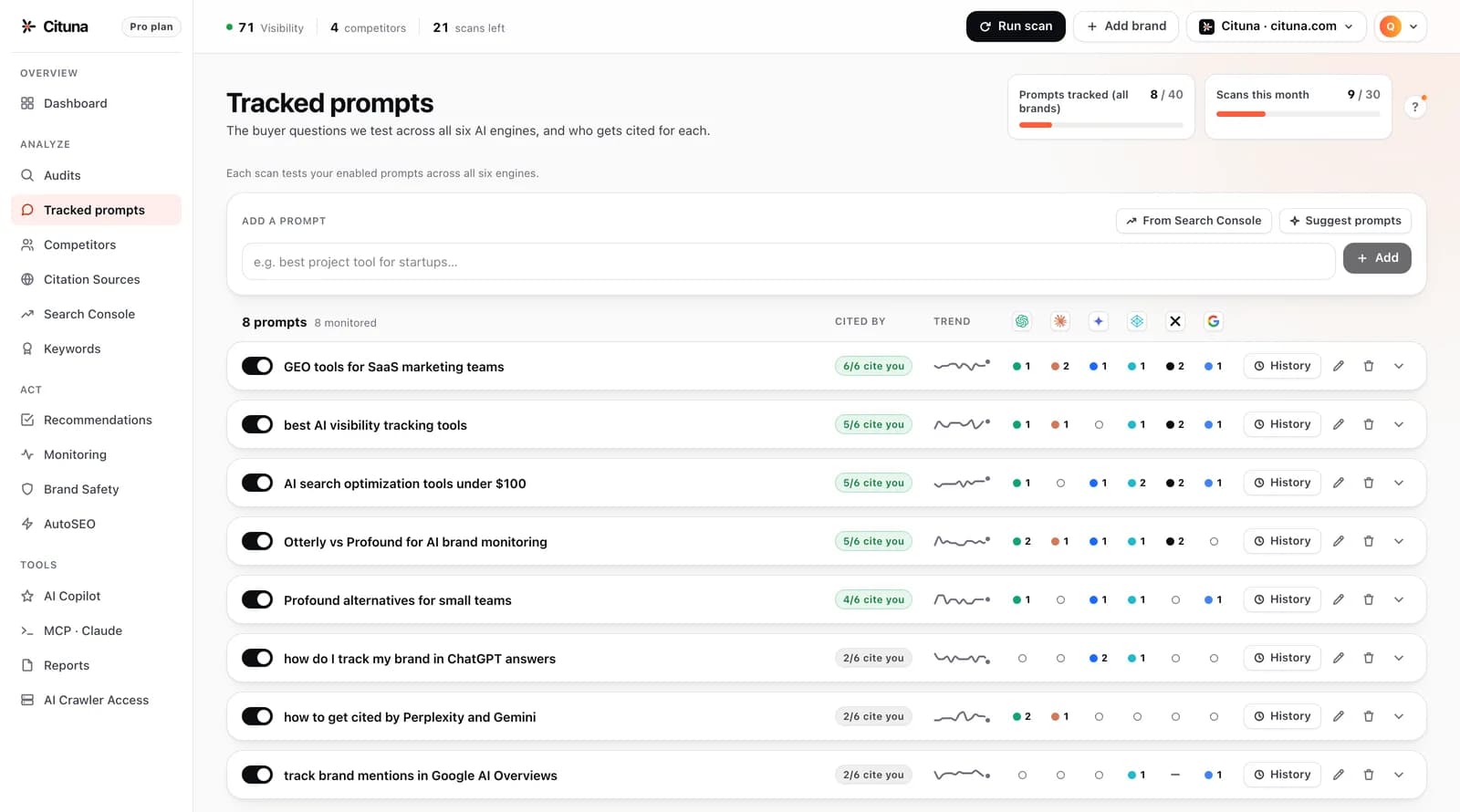Click Suggest prompts button

(x=1345, y=221)
